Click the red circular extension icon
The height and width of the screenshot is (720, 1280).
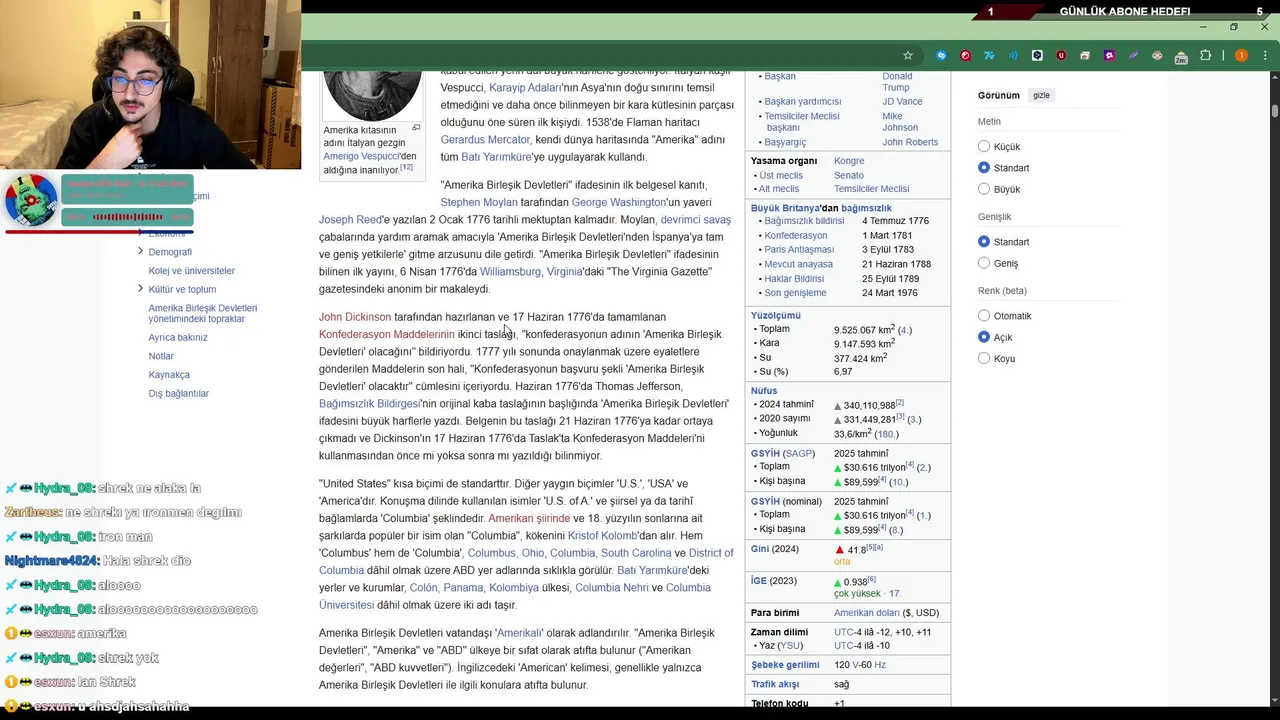[965, 56]
